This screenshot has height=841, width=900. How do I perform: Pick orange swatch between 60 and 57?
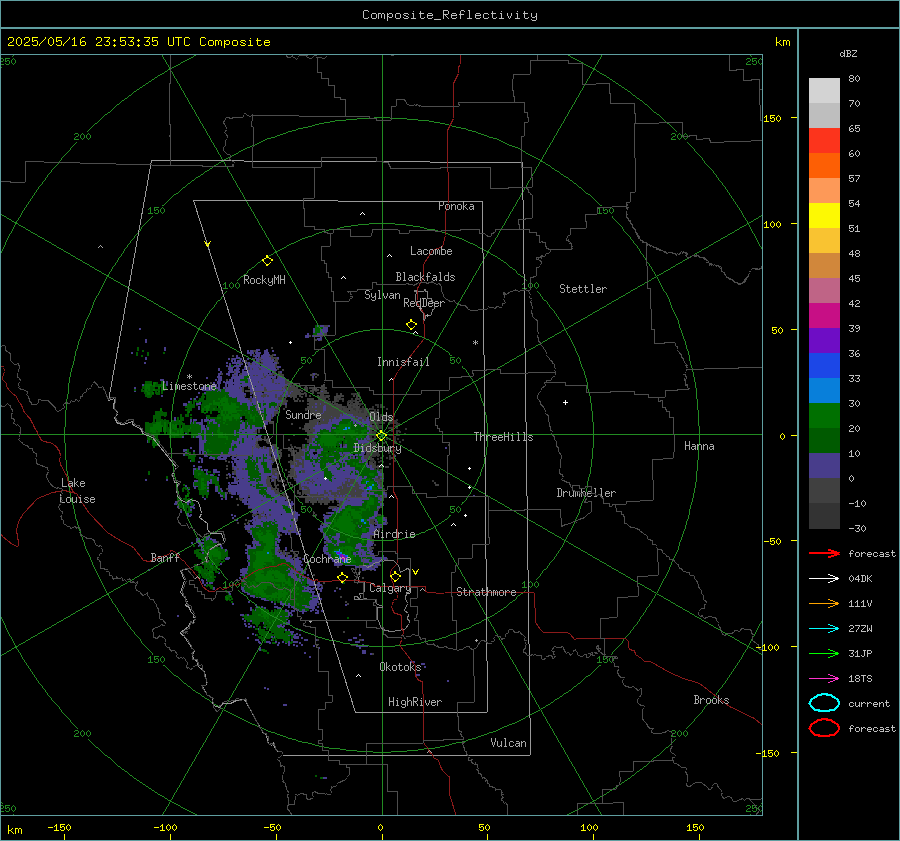pyautogui.click(x=824, y=165)
